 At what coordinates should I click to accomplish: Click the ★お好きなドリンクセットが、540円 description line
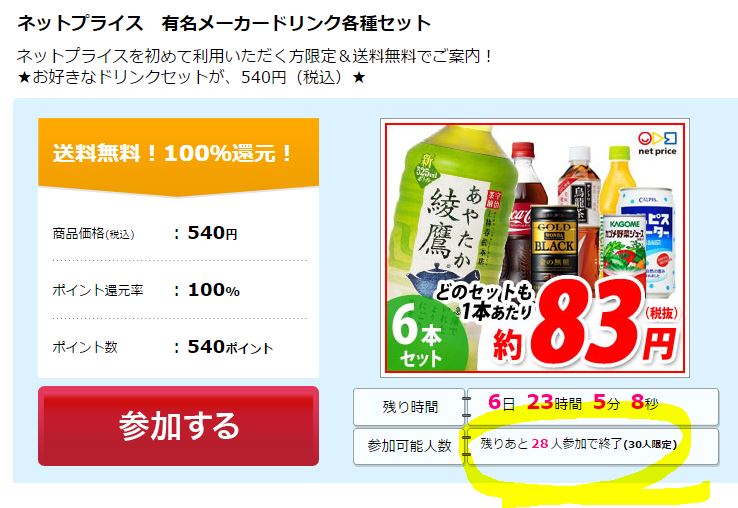point(191,77)
